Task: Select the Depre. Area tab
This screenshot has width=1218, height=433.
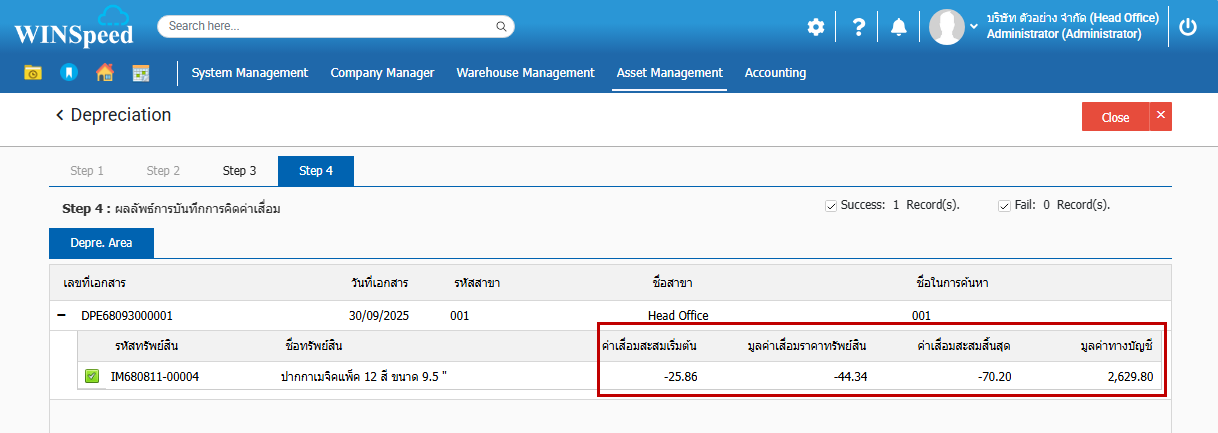Action: click(100, 242)
